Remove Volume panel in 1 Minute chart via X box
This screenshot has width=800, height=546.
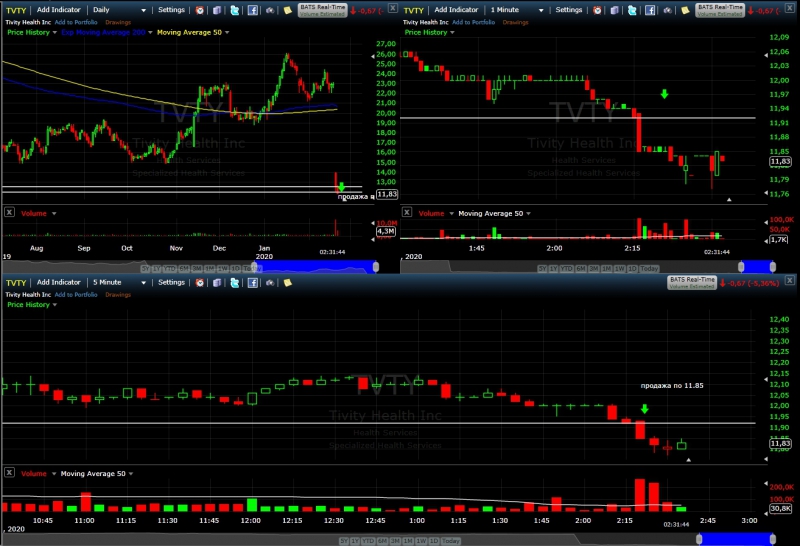tap(407, 212)
